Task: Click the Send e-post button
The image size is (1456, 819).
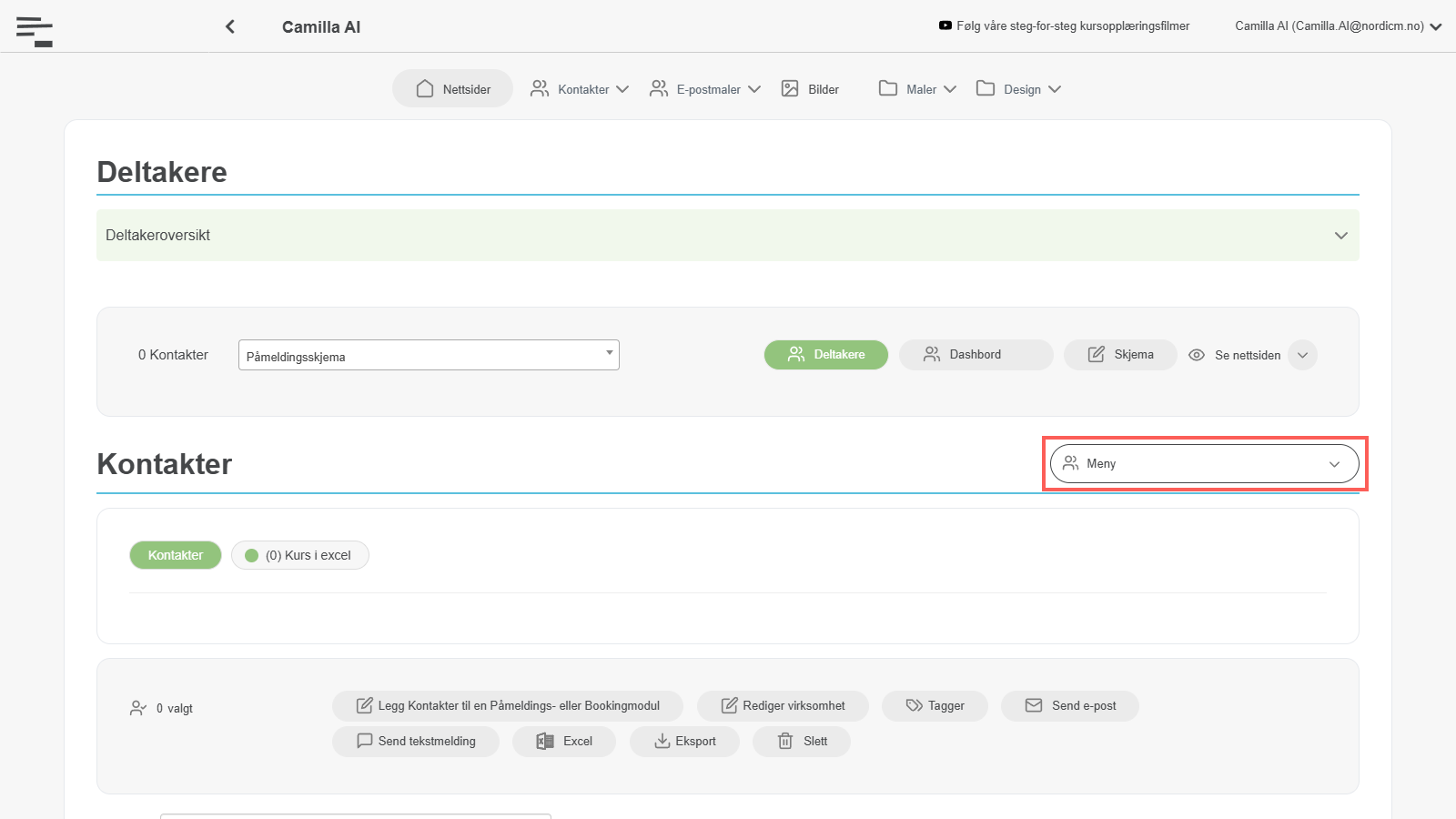Action: [x=1070, y=706]
